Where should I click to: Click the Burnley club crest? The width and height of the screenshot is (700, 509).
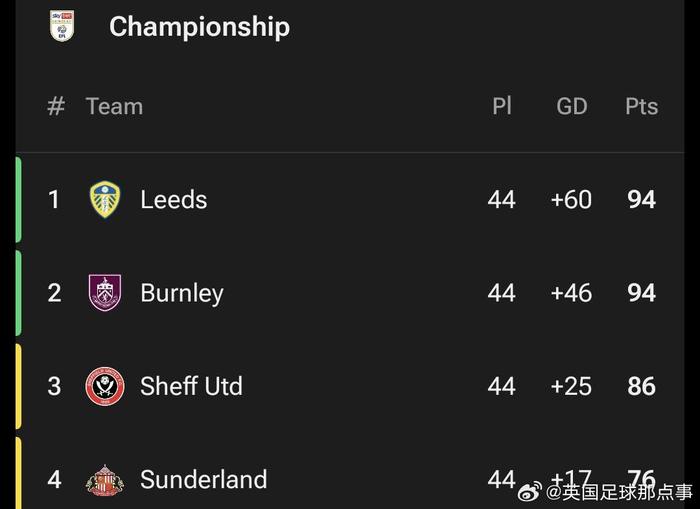click(105, 292)
